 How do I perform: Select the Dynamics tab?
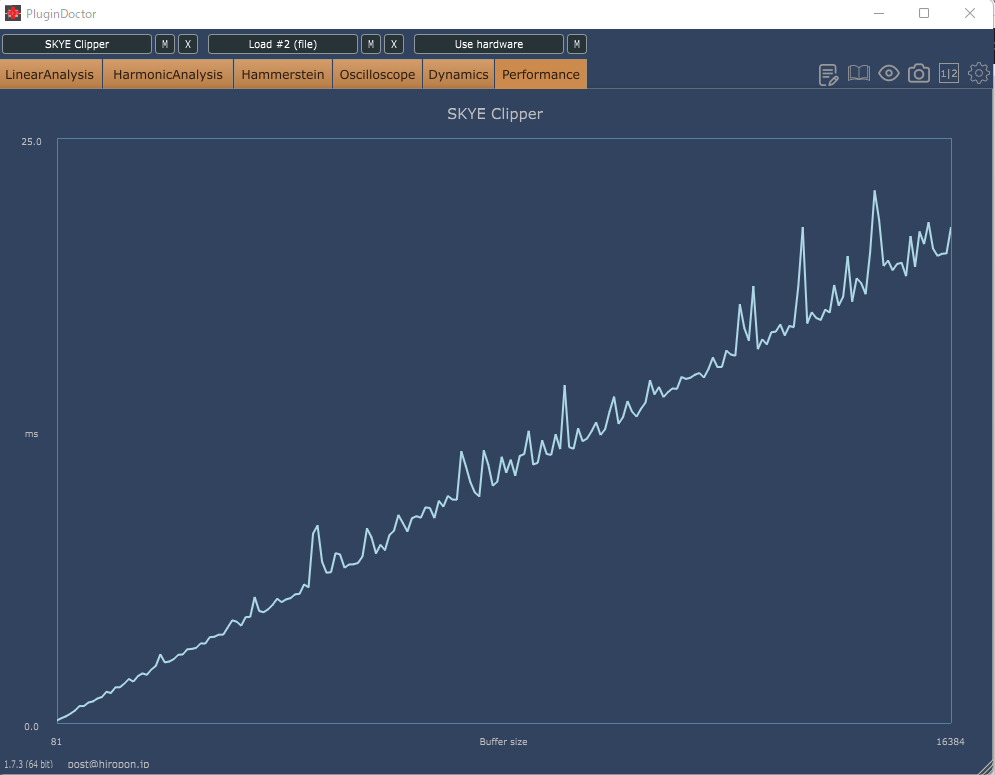(x=458, y=74)
